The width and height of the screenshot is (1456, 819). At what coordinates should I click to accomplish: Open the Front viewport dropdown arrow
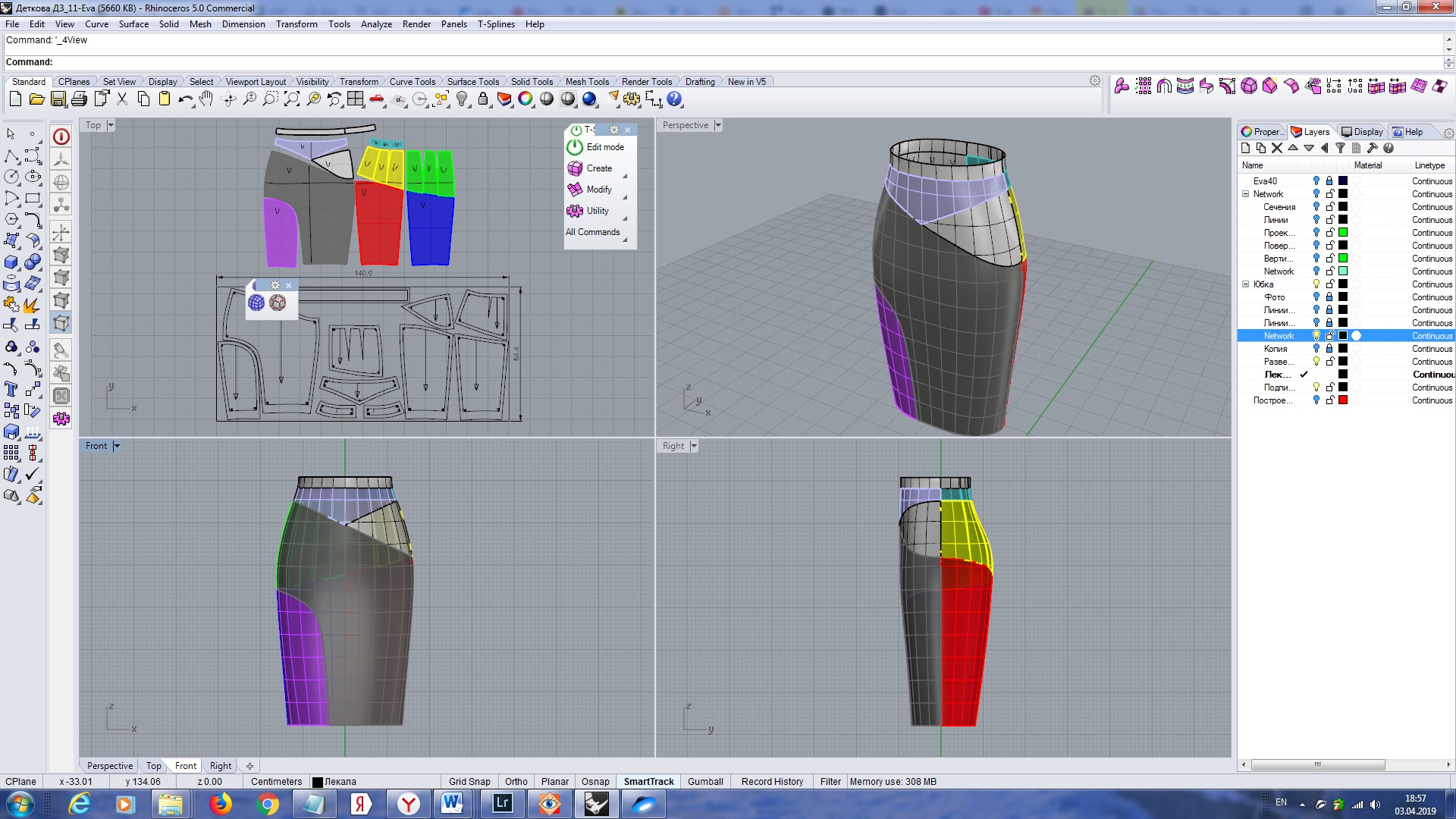[117, 446]
